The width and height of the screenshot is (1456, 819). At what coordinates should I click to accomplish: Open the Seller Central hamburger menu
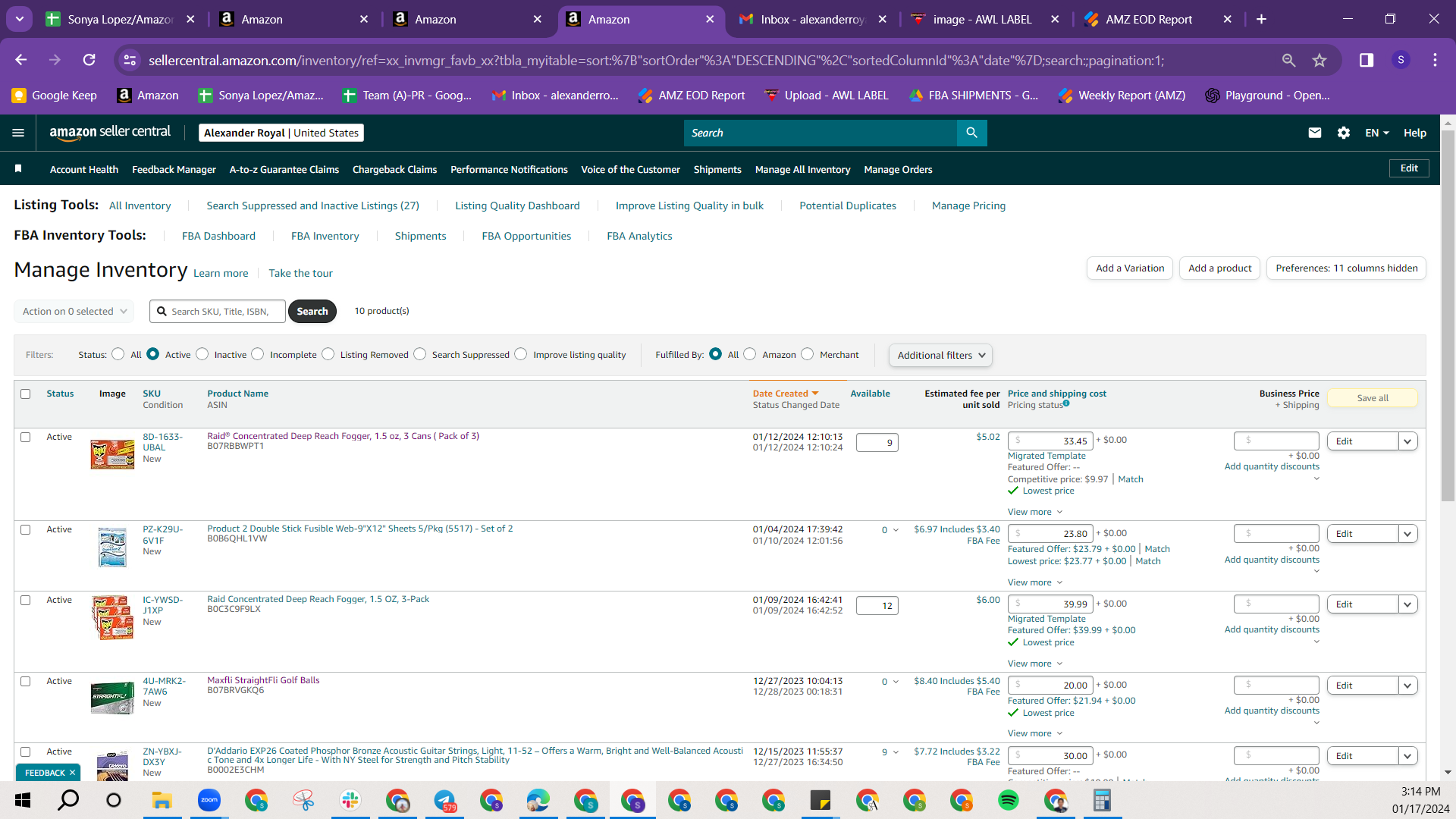[x=18, y=133]
